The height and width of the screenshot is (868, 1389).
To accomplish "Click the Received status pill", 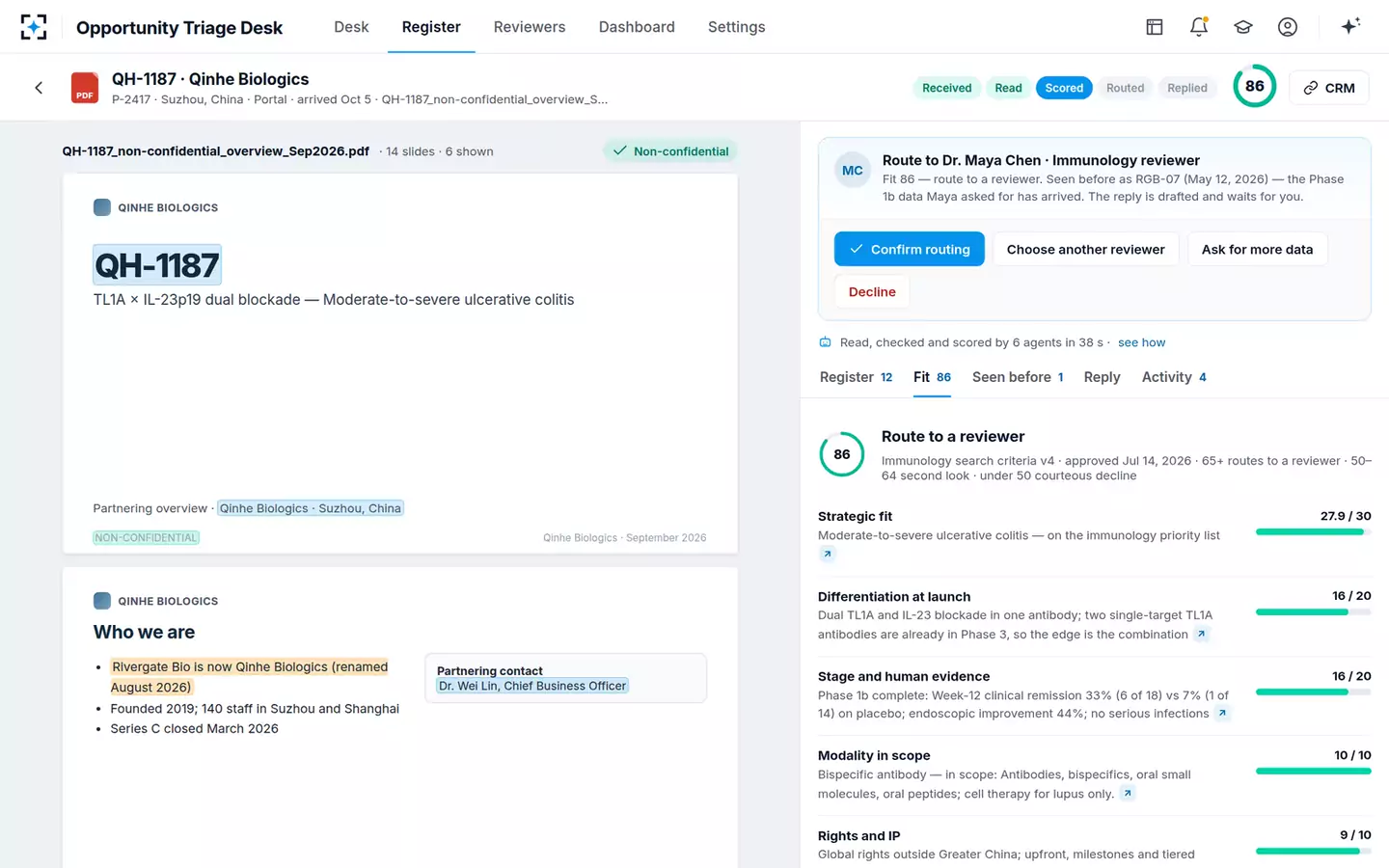I will point(946,88).
